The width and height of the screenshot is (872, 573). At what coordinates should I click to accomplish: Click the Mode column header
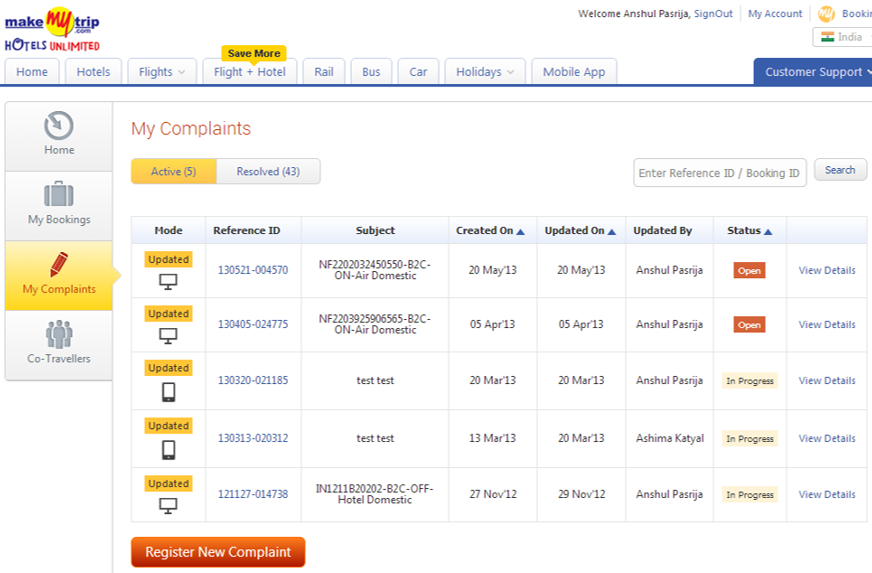coord(169,230)
